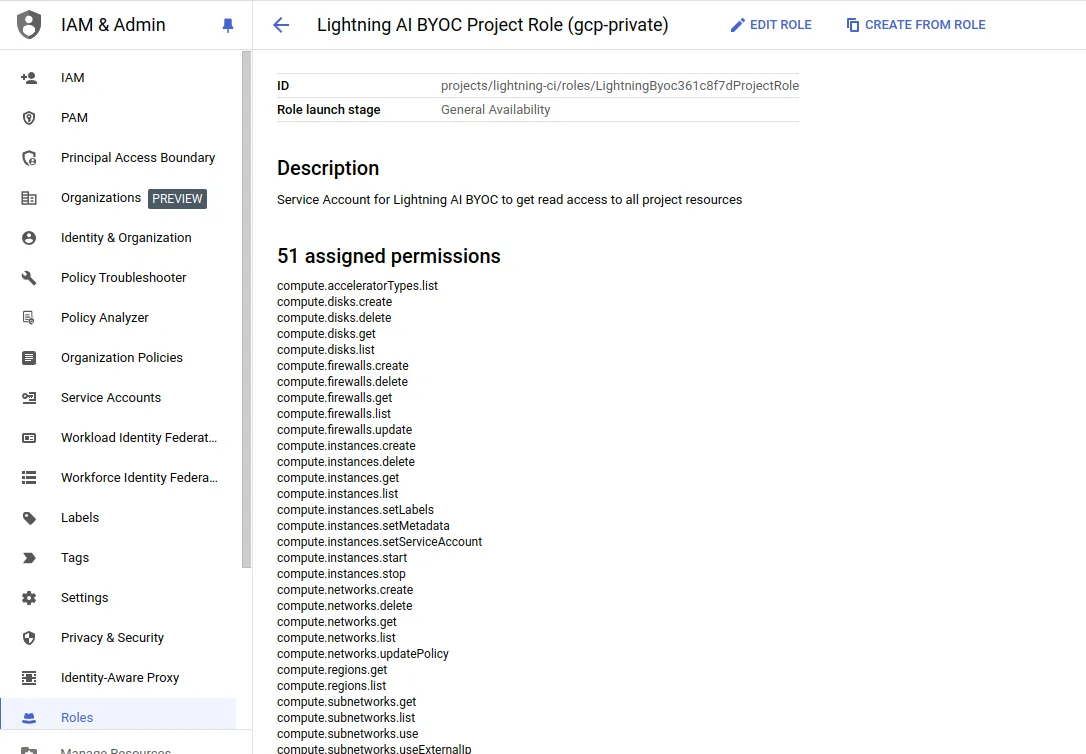1086x754 pixels.
Task: Click the compute.disks.create permission
Action: (x=335, y=302)
